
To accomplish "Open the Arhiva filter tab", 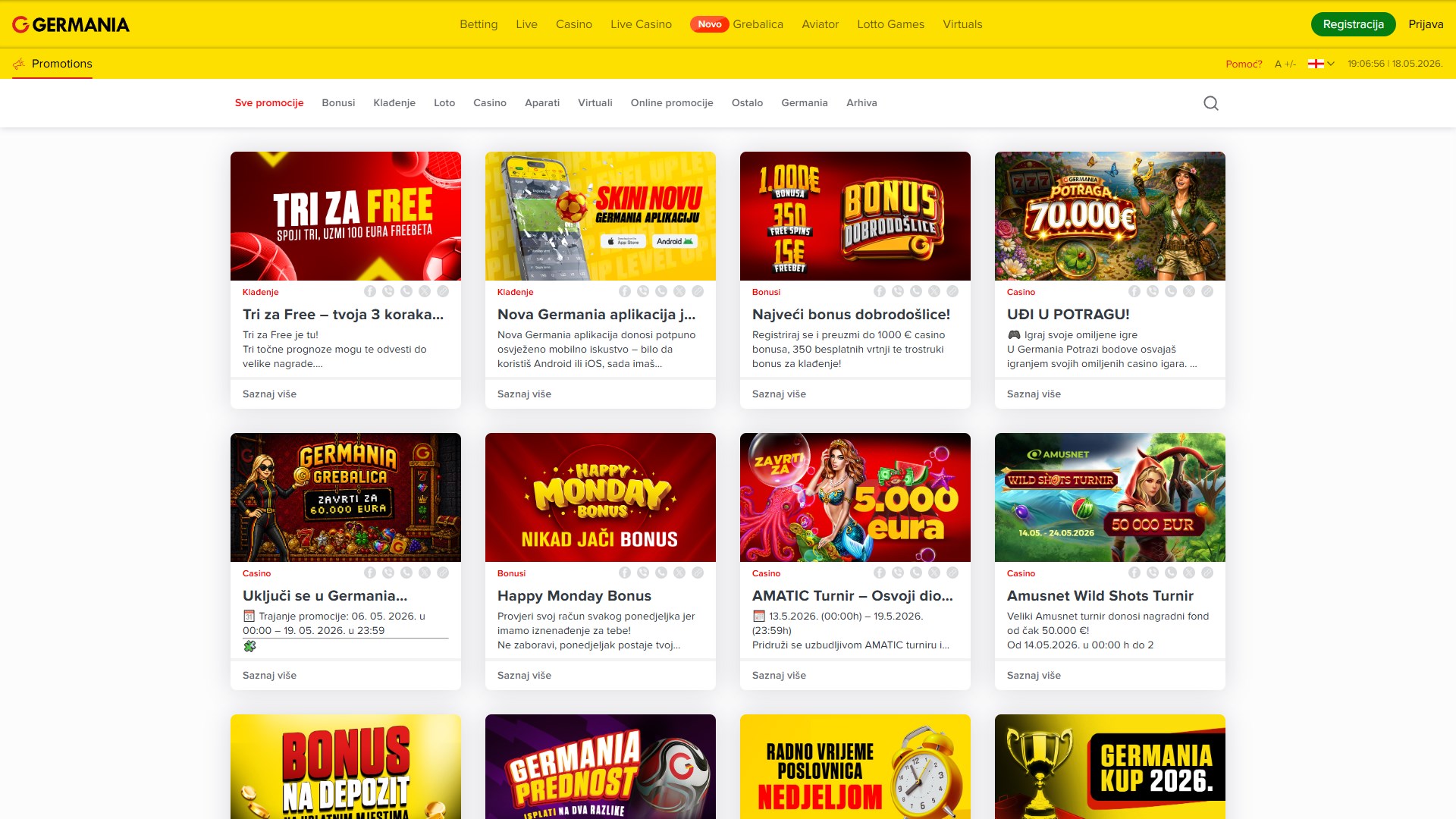I will click(861, 103).
